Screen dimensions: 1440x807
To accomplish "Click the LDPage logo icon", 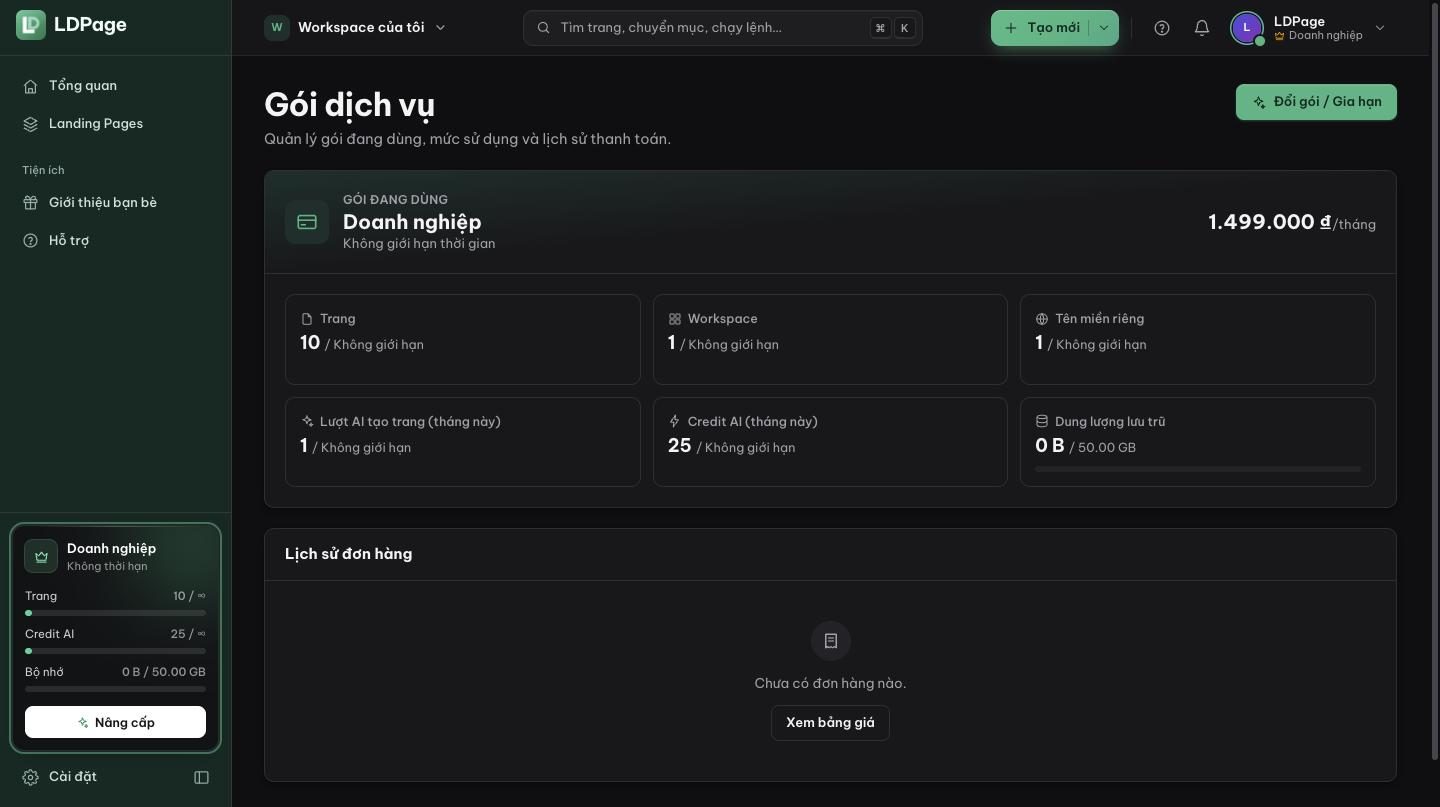I will (x=31, y=25).
